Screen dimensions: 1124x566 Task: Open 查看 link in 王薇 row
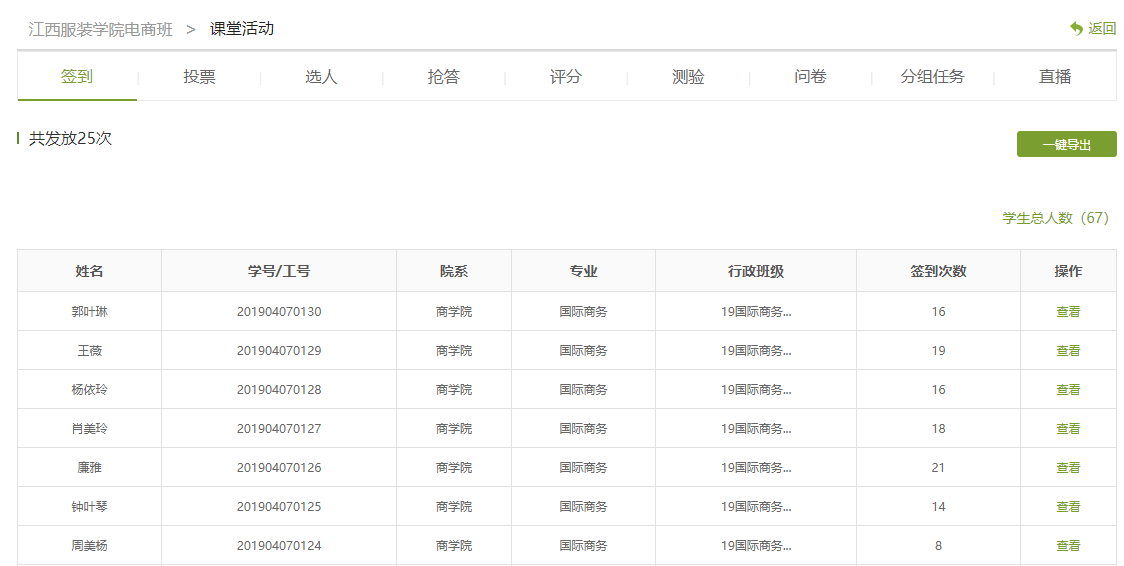pyautogui.click(x=1068, y=351)
